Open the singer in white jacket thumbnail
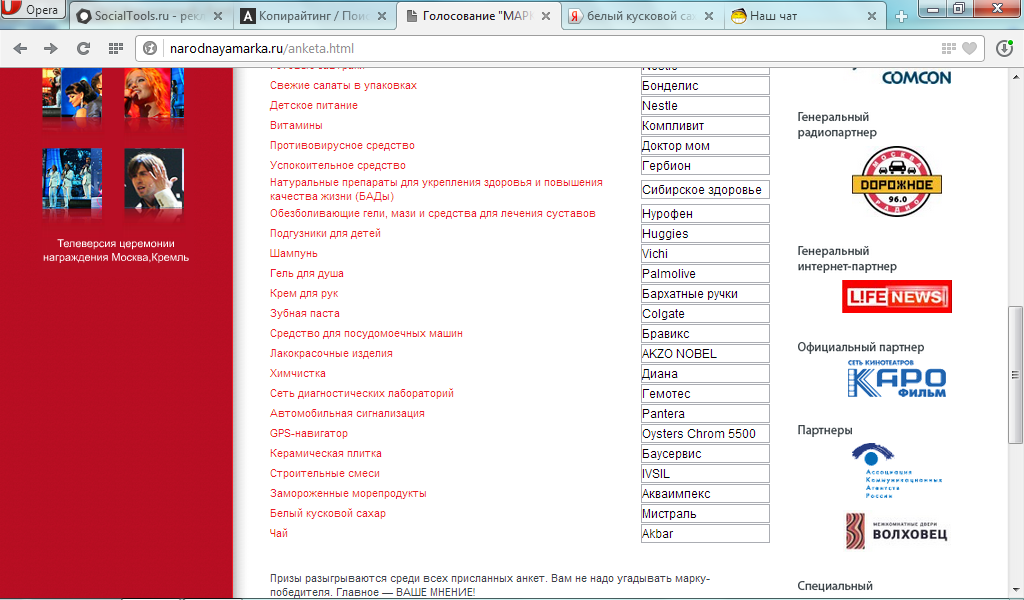 154,179
